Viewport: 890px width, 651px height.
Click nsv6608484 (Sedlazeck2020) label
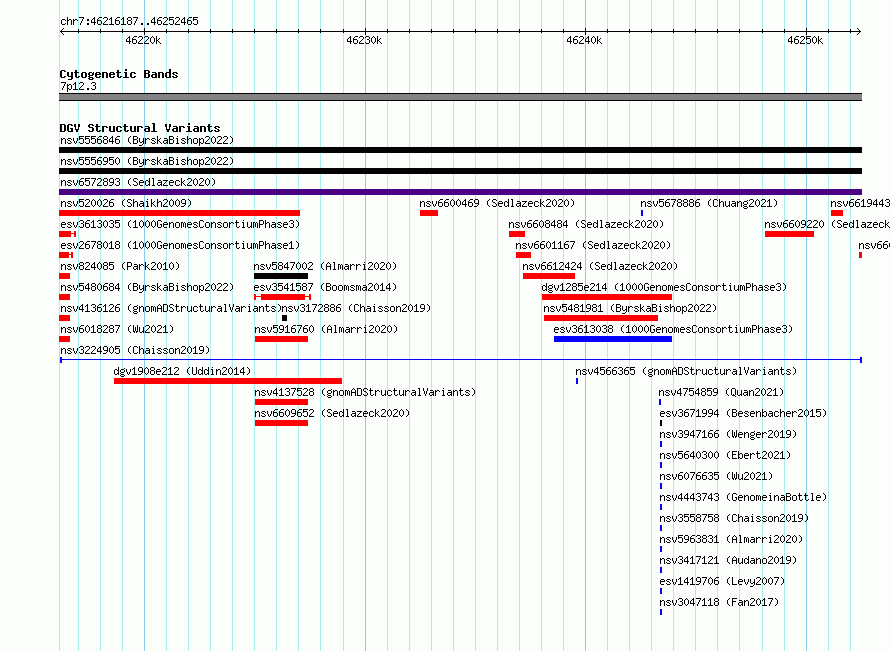(x=586, y=224)
